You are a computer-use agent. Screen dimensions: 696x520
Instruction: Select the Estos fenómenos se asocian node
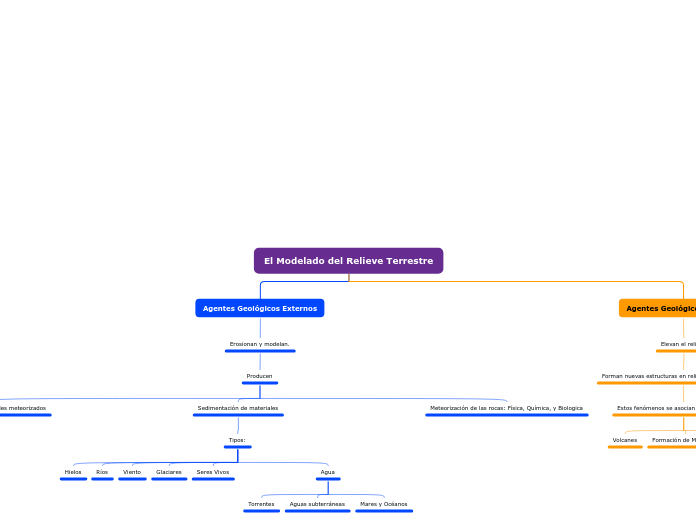[656, 408]
